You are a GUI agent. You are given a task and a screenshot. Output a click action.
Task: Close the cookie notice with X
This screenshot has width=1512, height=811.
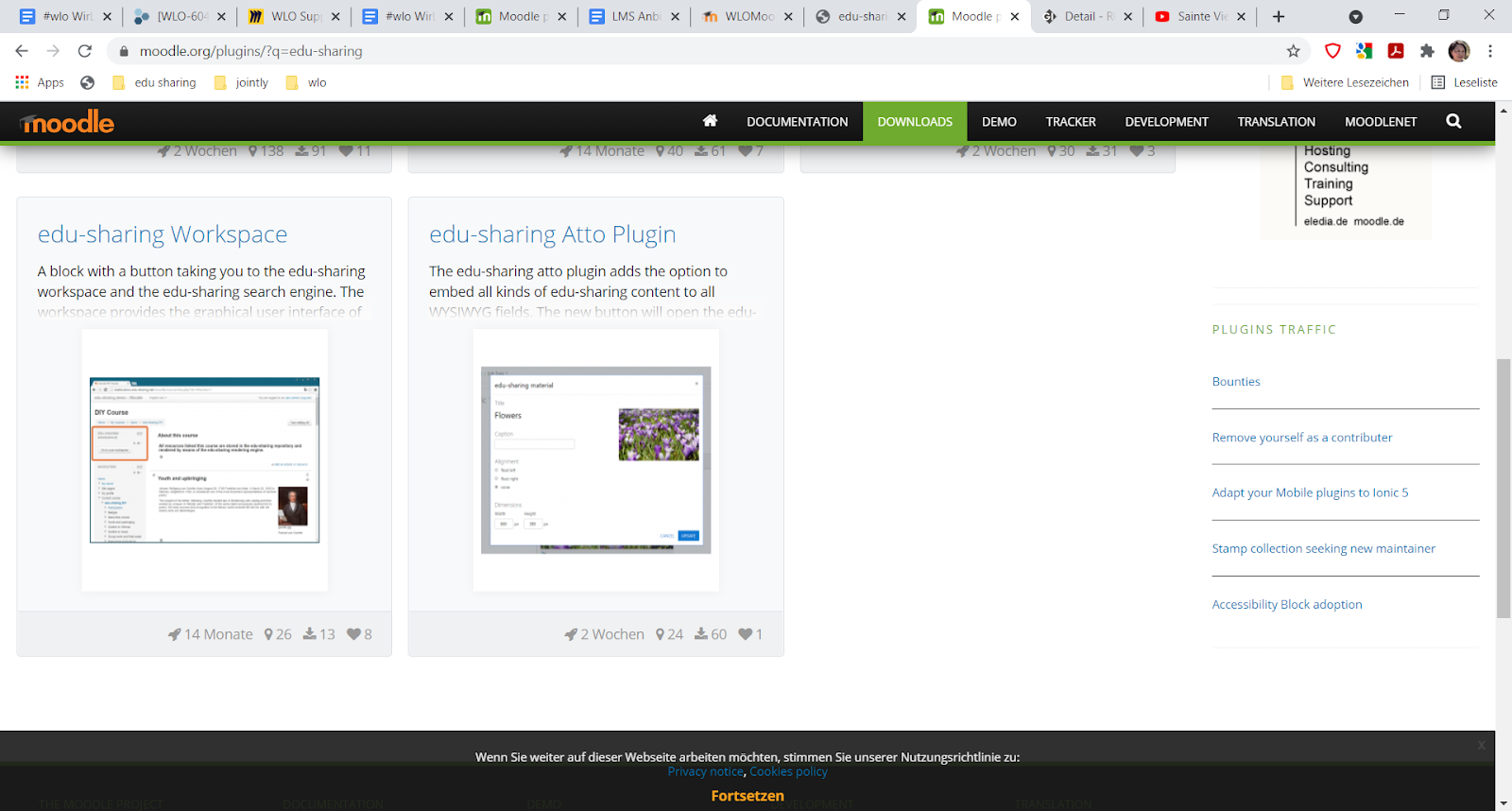[x=1481, y=746]
